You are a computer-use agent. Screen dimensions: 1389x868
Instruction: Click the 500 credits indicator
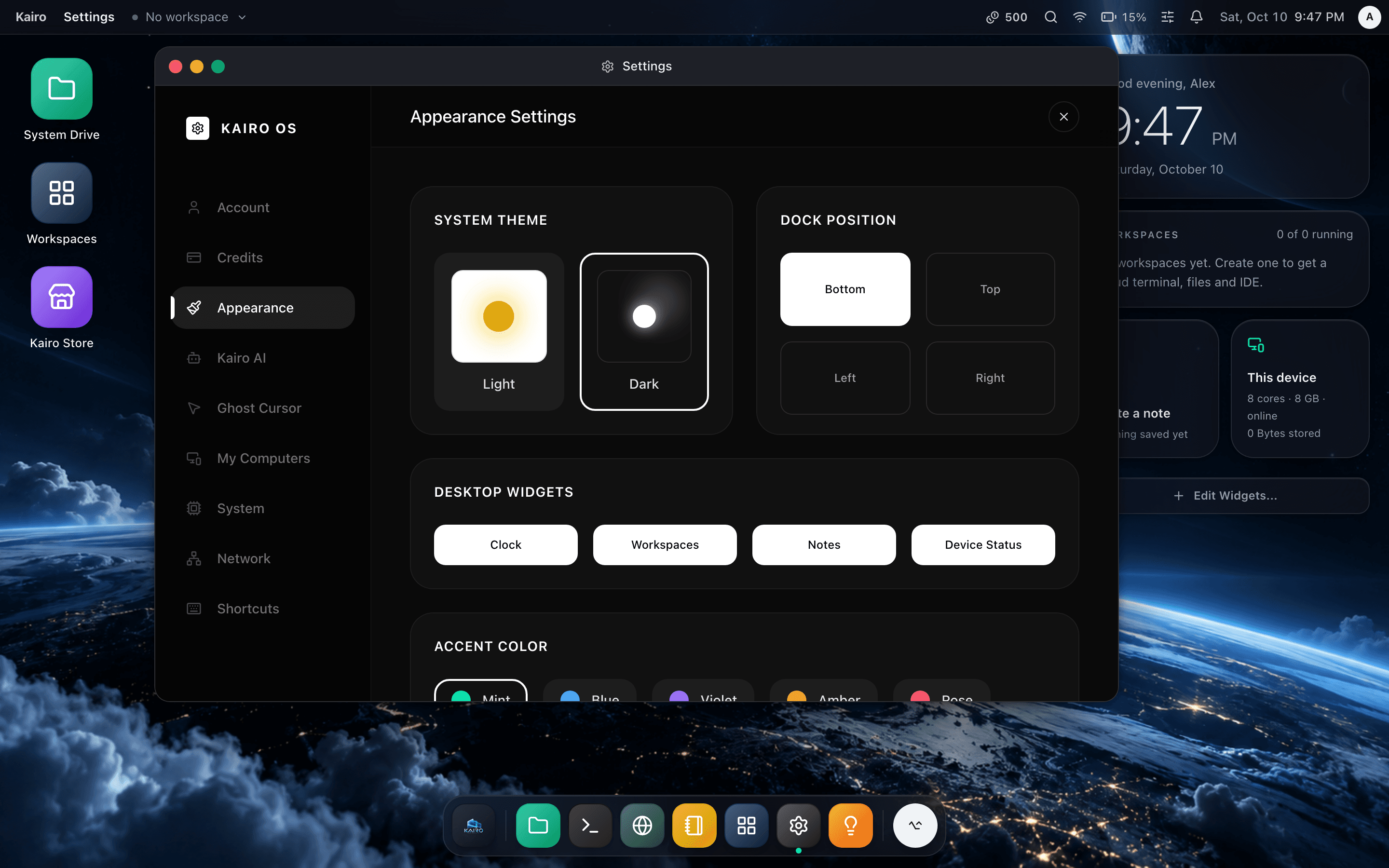pos(1007,17)
